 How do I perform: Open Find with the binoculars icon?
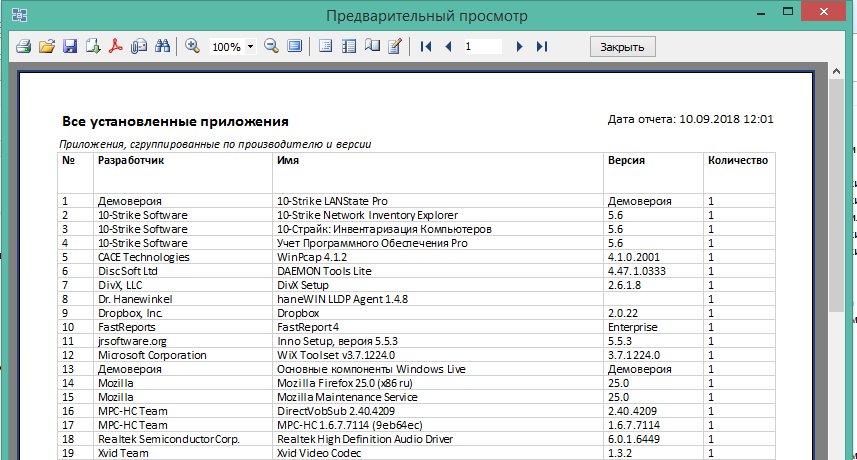click(x=162, y=46)
